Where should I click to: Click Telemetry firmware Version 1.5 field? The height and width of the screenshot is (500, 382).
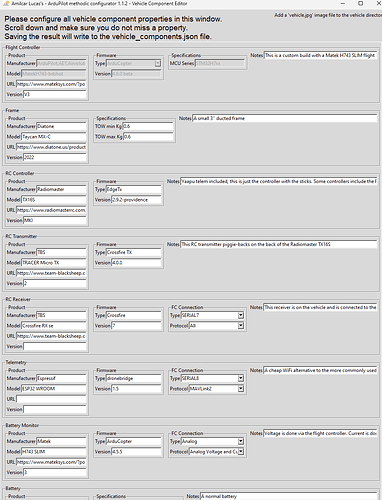click(x=136, y=389)
